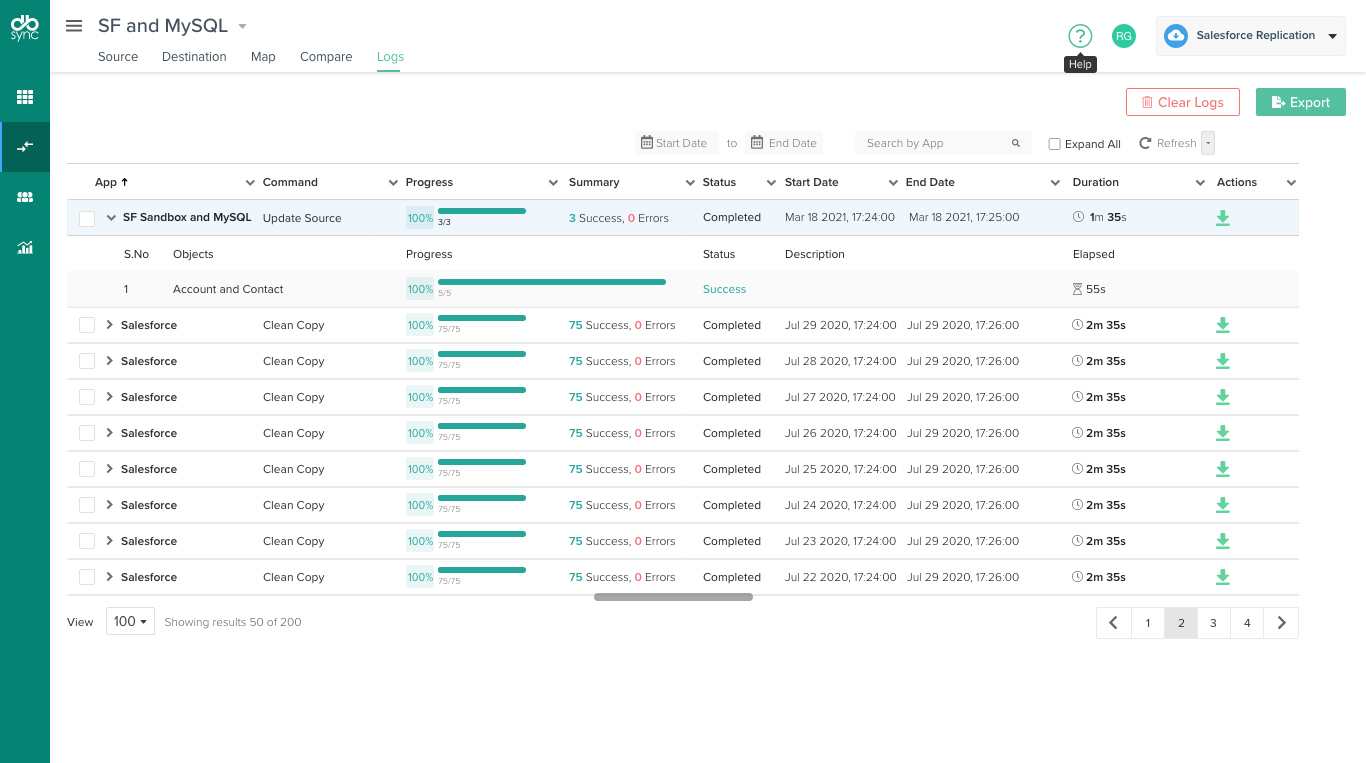Viewport: 1366px width, 763px height.
Task: Select checkbox for Jul 25 2020 Salesforce row
Action: (87, 469)
